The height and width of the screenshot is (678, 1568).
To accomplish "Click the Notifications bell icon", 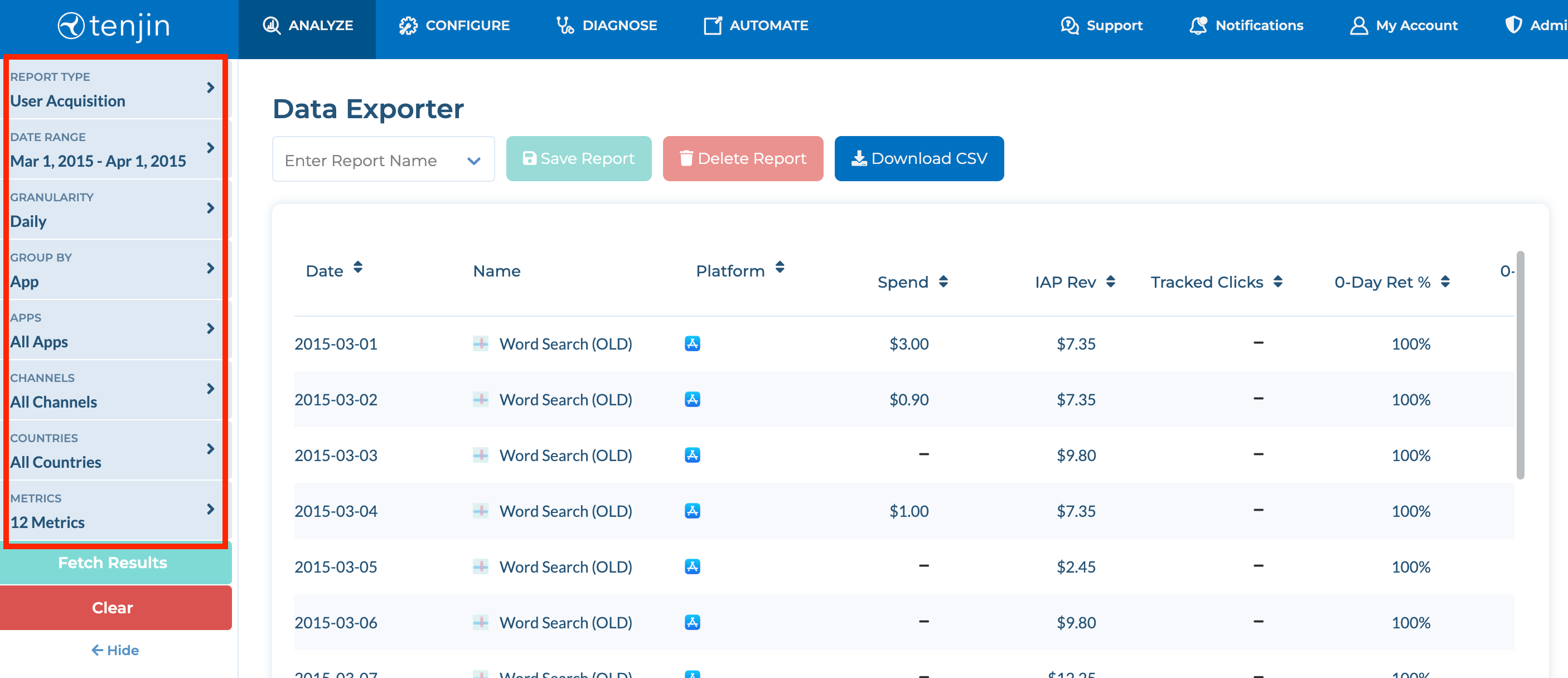I will [1198, 26].
